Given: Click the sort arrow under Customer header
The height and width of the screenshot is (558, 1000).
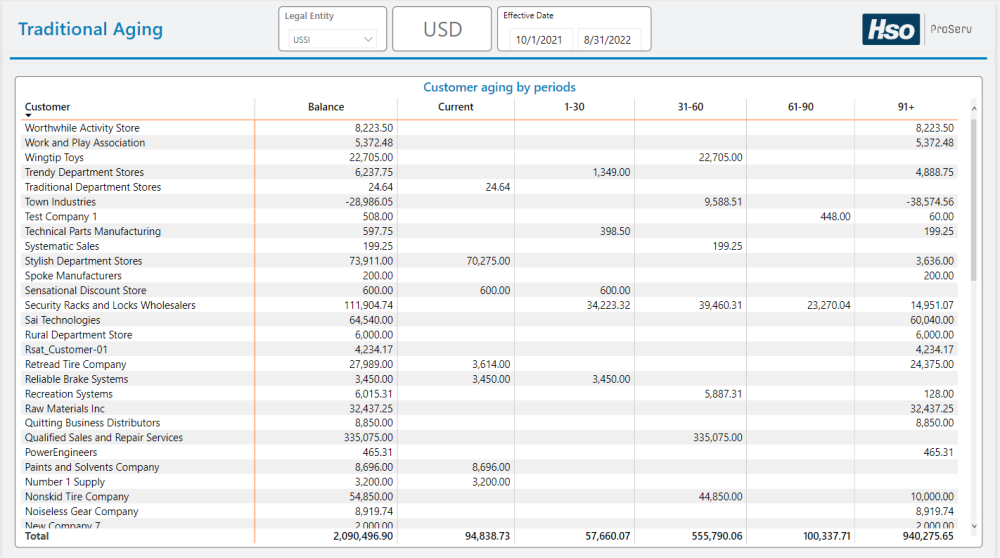Looking at the screenshot, I should tap(28, 116).
